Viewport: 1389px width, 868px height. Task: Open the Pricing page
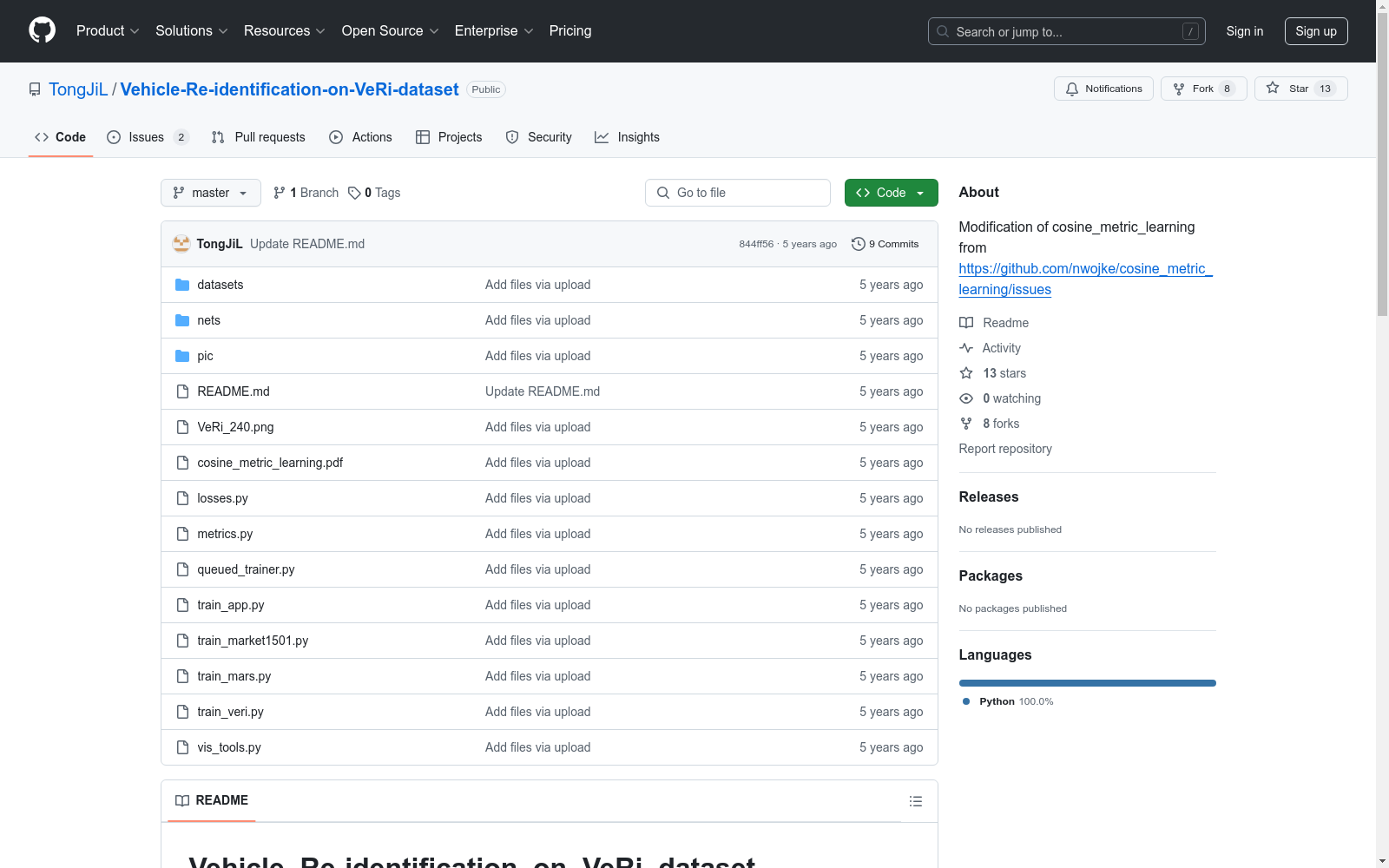(x=570, y=30)
